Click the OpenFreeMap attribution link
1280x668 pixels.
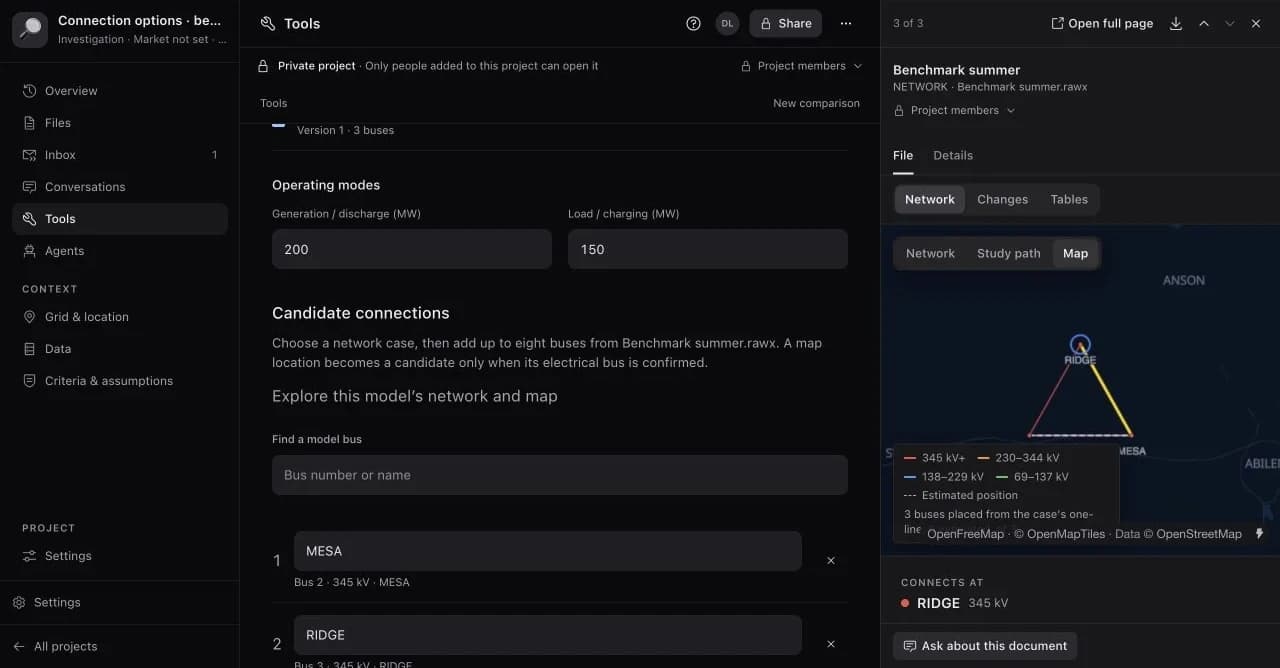(965, 534)
